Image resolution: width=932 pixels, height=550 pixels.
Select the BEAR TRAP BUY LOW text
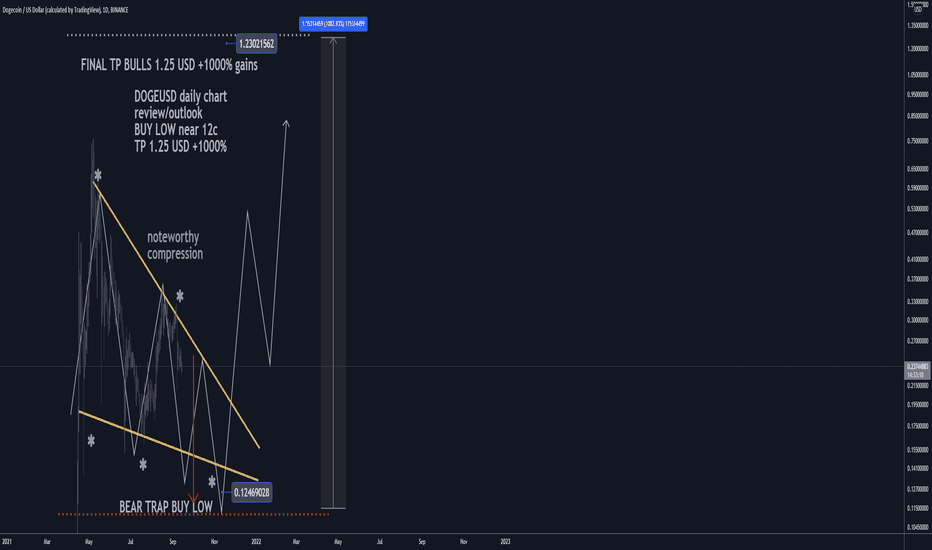[166, 507]
